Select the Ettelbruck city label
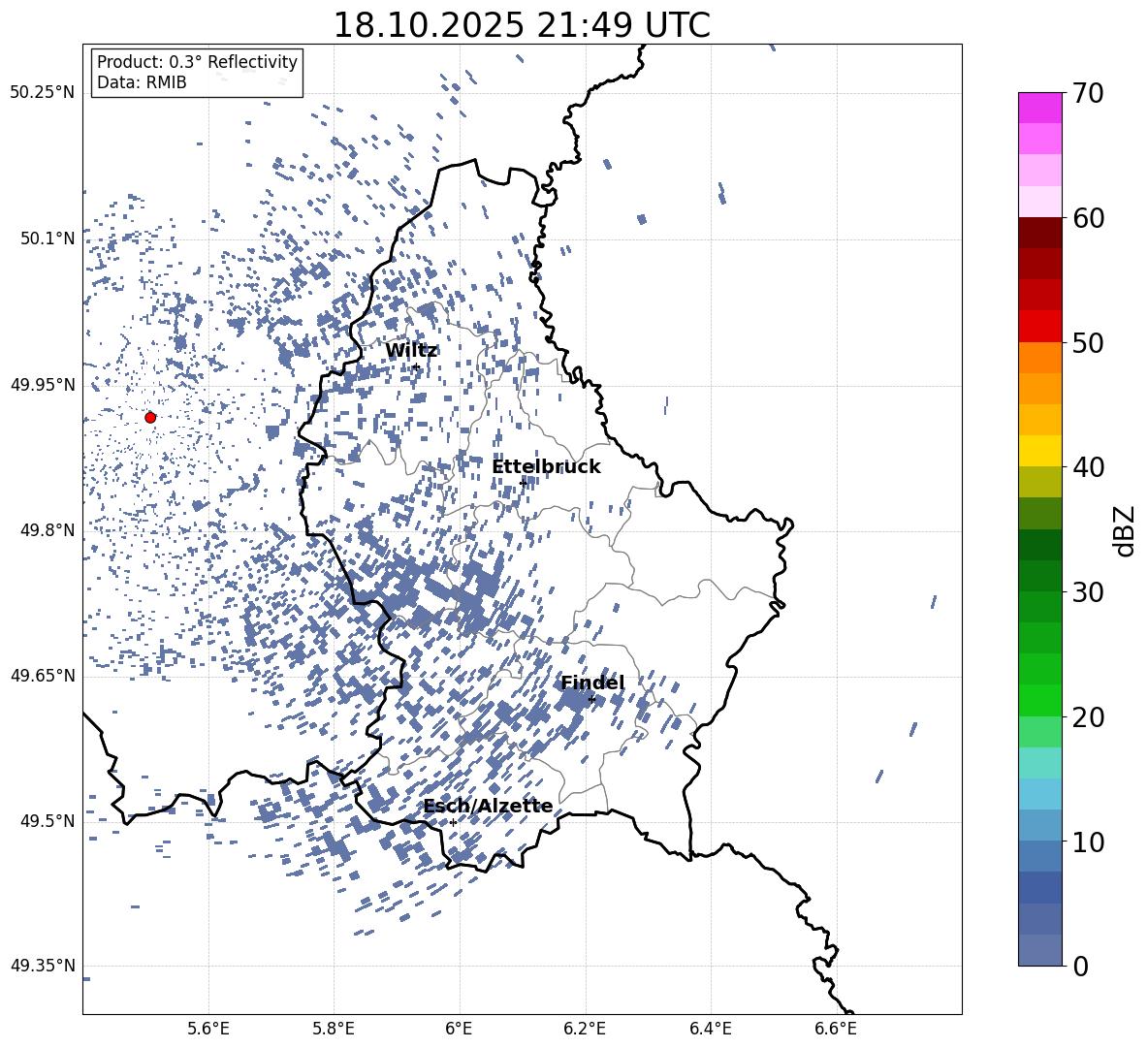The height and width of the screenshot is (1048, 1148). coord(546,467)
